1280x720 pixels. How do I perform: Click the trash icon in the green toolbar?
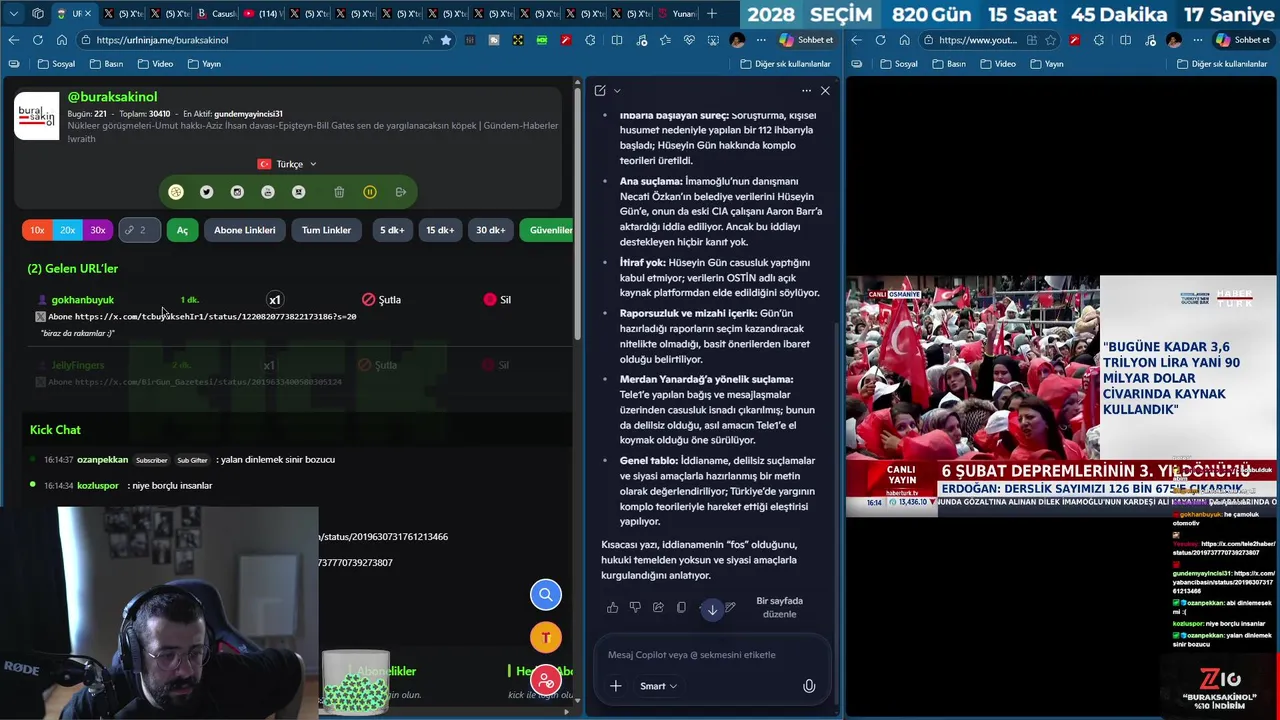point(339,192)
